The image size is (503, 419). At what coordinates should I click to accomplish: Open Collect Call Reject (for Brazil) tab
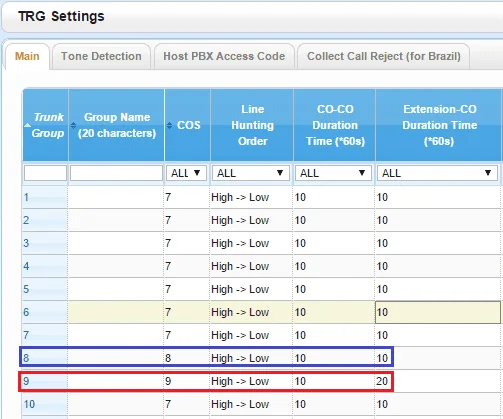(384, 56)
